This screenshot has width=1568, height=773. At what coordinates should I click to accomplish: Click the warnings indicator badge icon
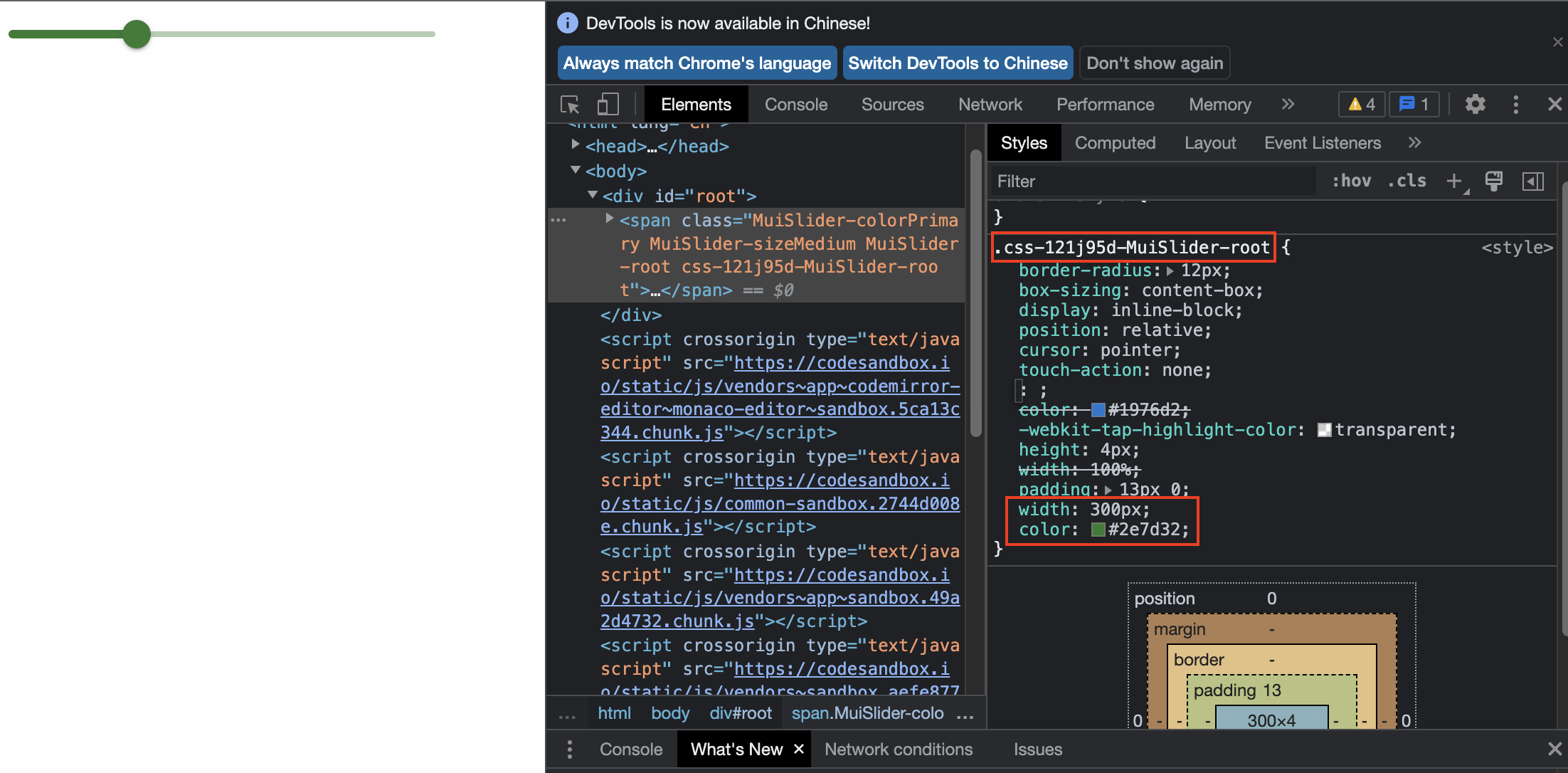click(x=1362, y=104)
